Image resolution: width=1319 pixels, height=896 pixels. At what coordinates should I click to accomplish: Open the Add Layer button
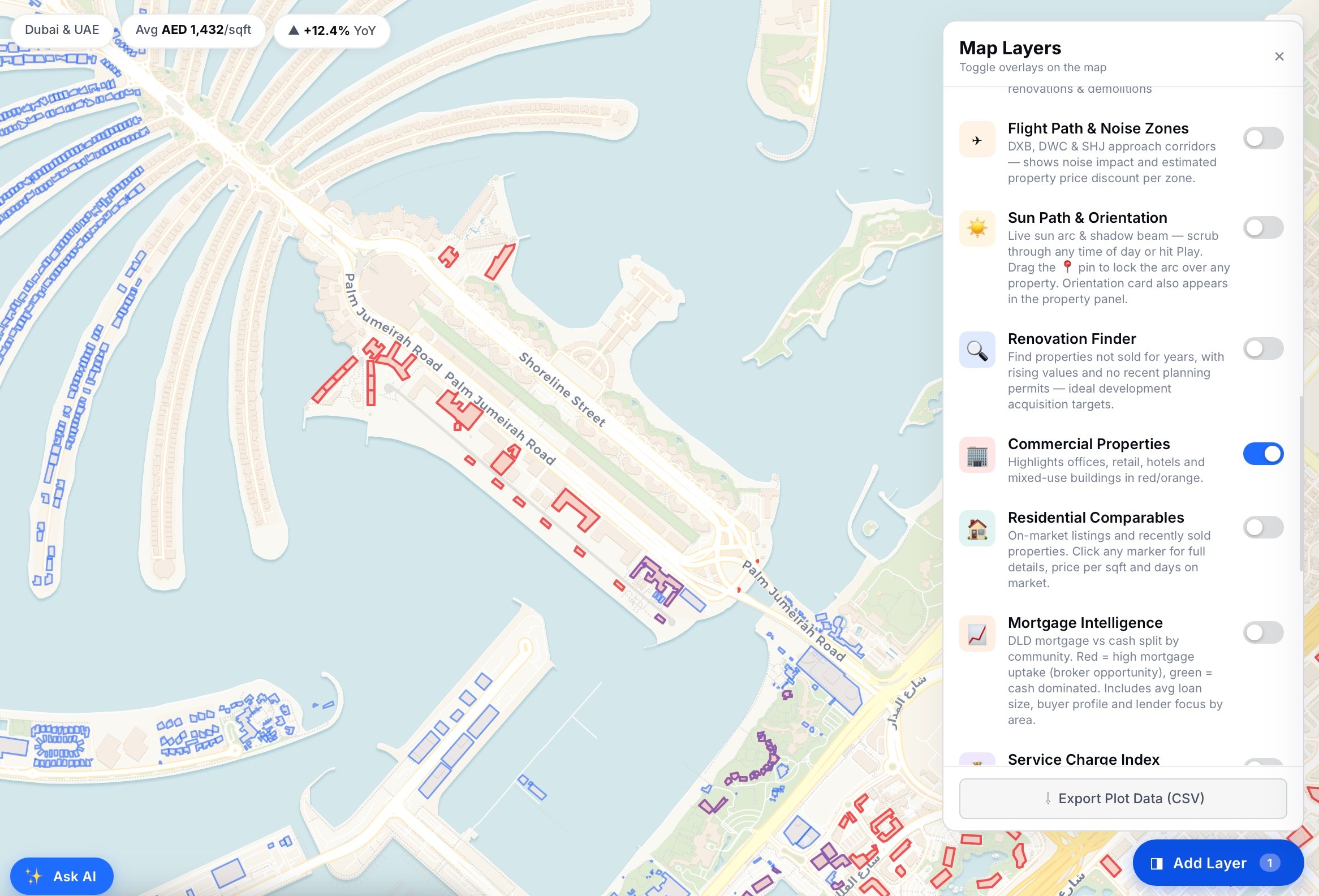[1217, 863]
